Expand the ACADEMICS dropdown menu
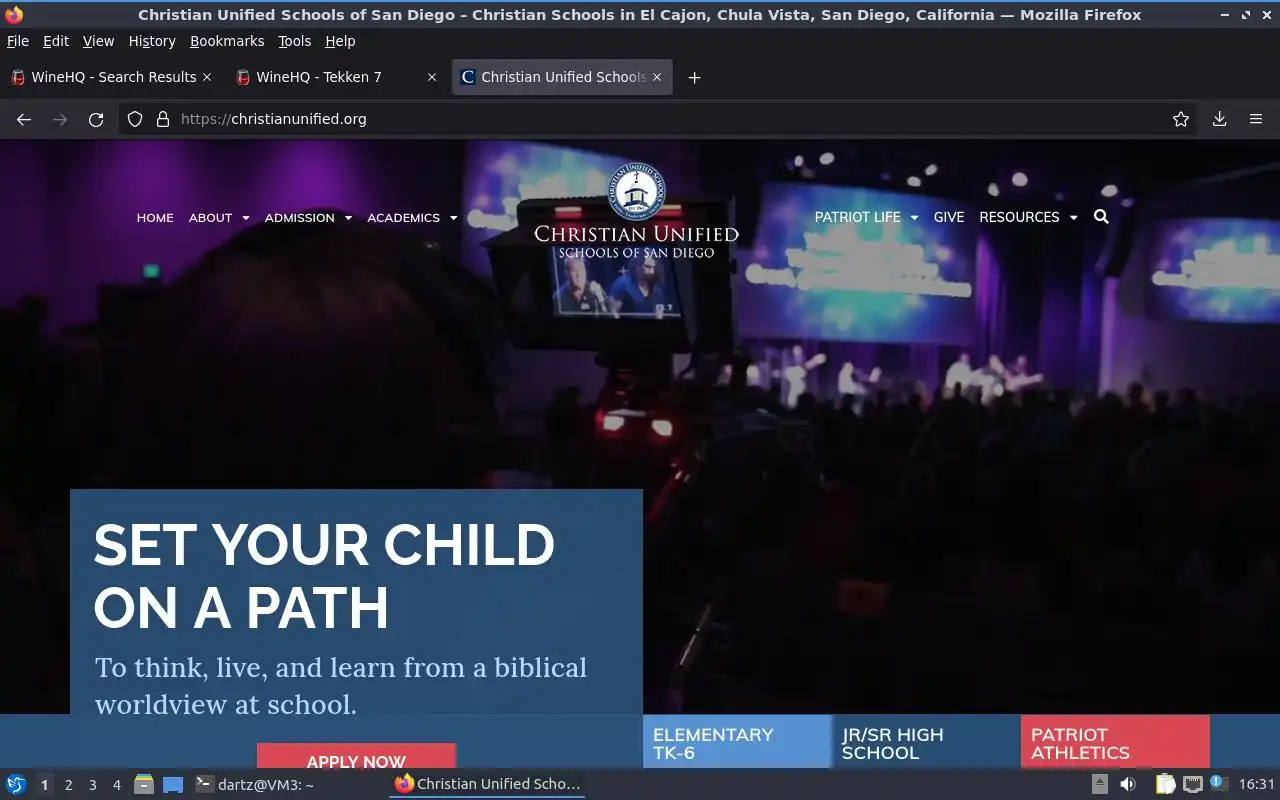This screenshot has height=800, width=1280. coord(412,218)
